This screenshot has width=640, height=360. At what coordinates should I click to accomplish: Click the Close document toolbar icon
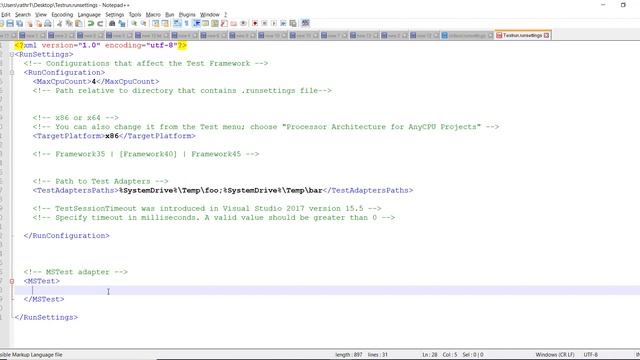point(29,23)
